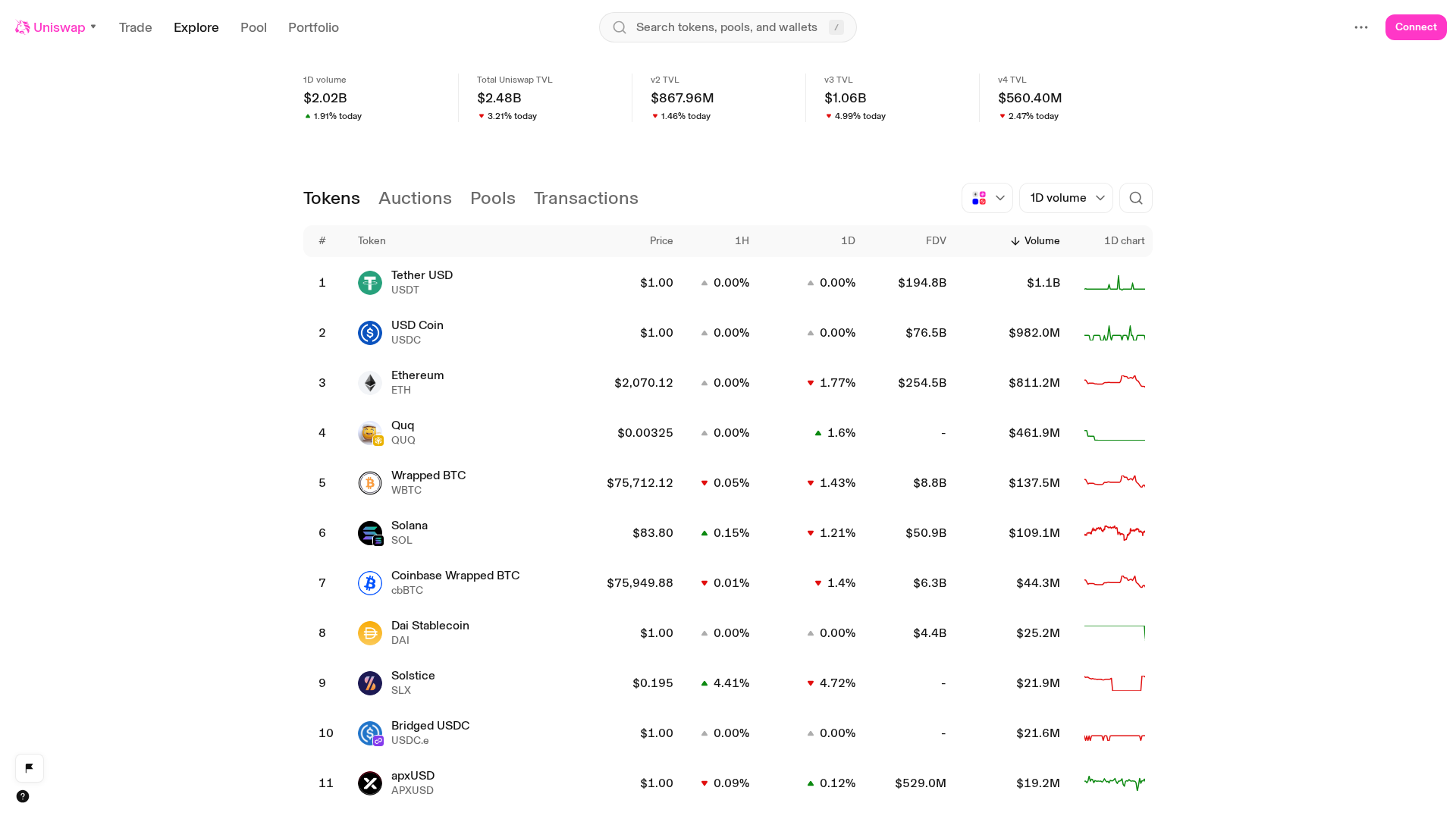Screen dimensions: 1456x819
Task: Select the Tokens tab
Action: click(x=331, y=198)
